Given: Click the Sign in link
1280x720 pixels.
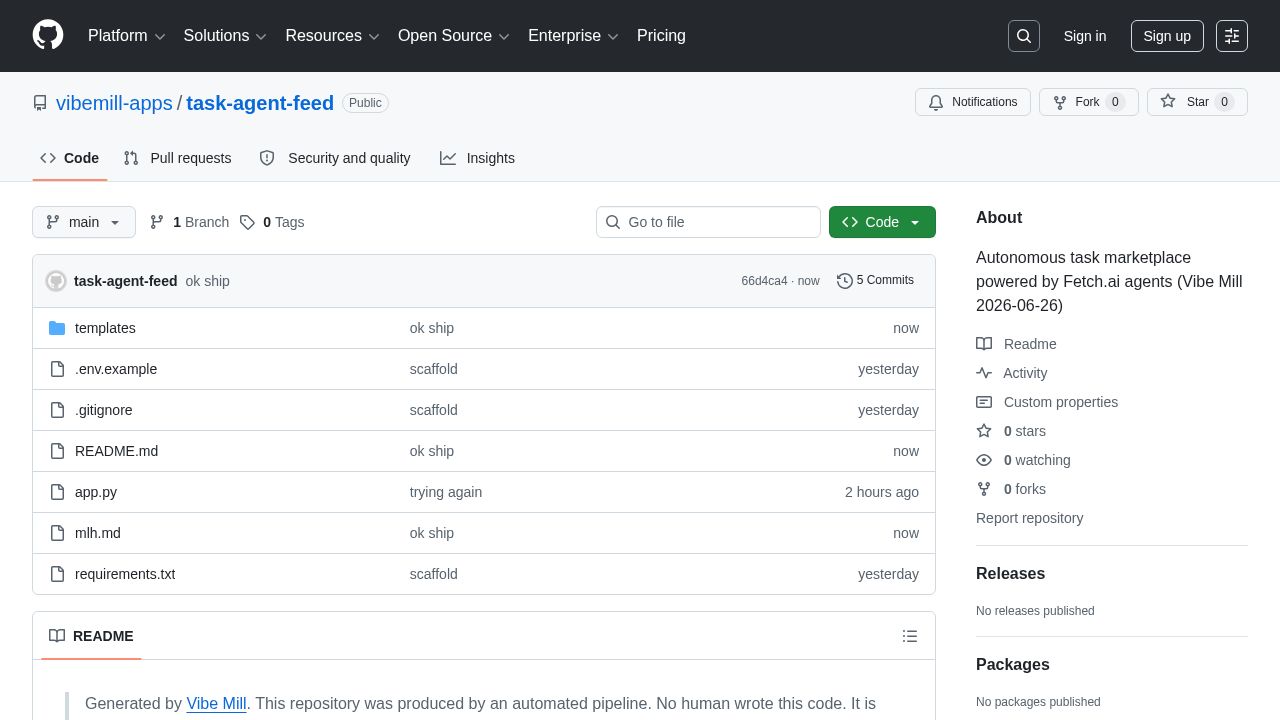Looking at the screenshot, I should [1085, 36].
